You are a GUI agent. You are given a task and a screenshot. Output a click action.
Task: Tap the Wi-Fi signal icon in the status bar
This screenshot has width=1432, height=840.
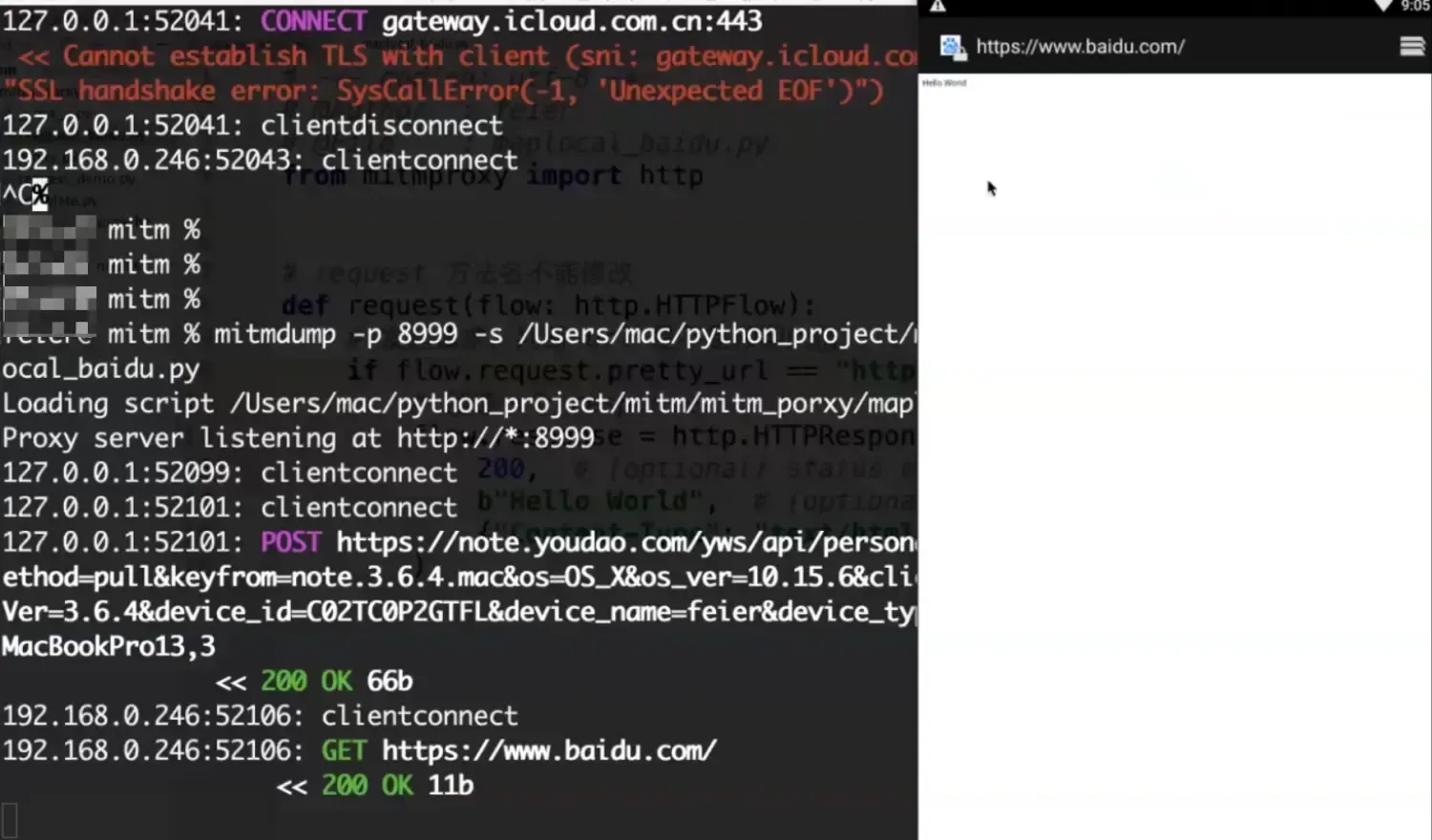1383,7
